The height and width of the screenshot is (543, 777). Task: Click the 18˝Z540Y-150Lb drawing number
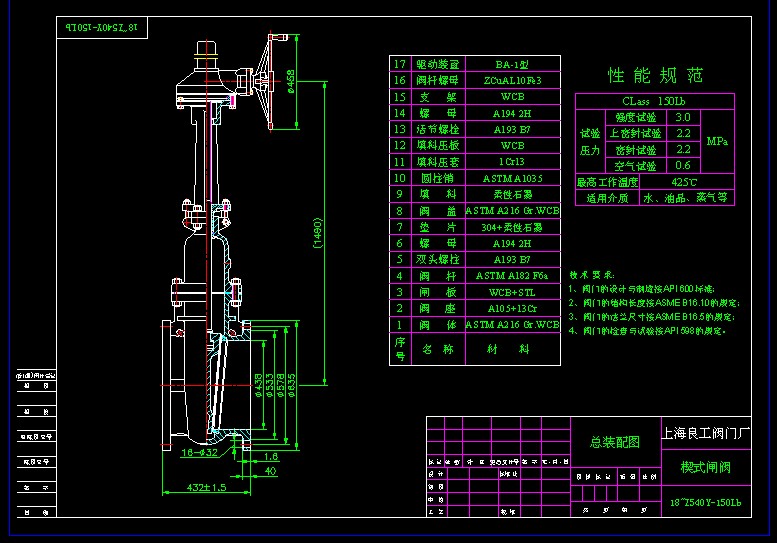pyautogui.click(x=705, y=501)
